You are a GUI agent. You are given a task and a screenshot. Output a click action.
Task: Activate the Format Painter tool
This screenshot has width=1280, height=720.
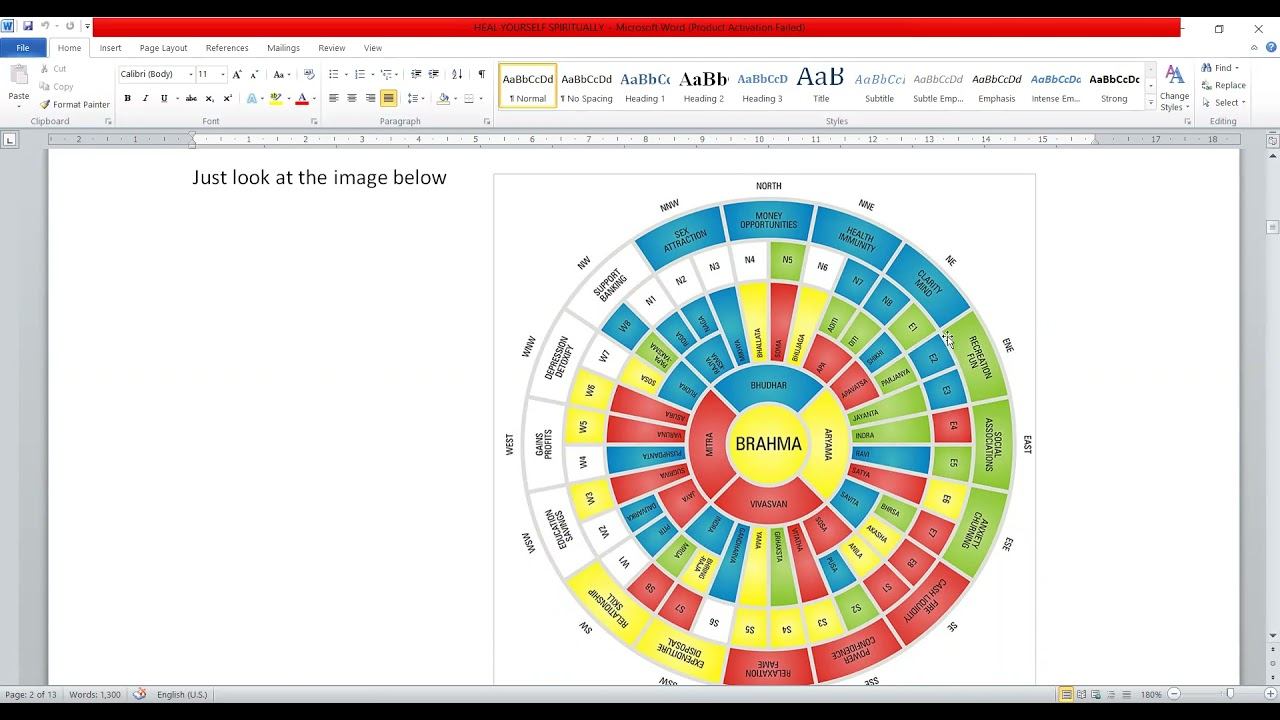tap(75, 104)
